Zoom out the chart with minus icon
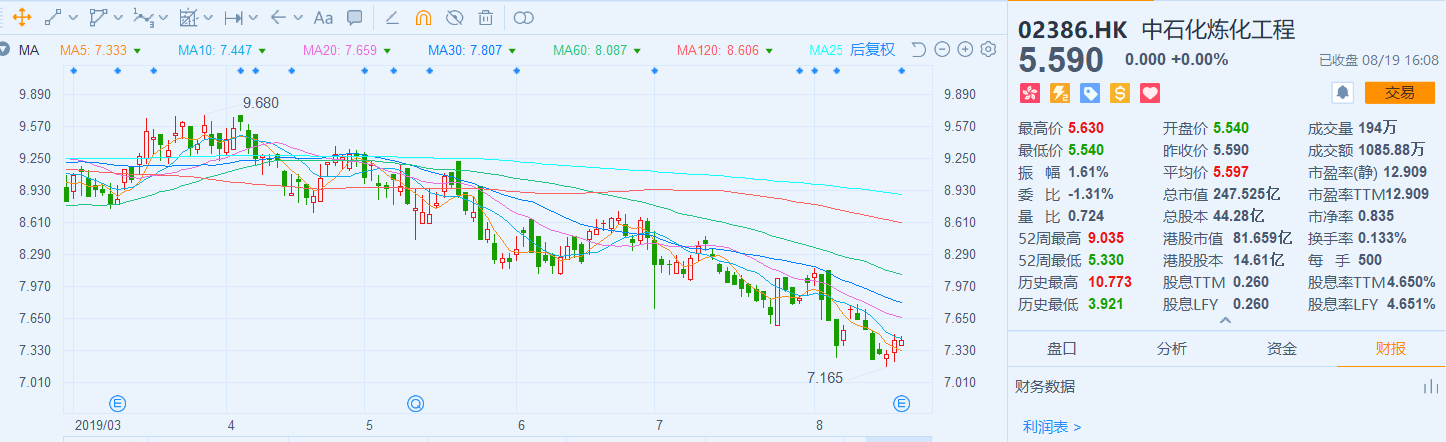Screen dimensions: 1446x442 pos(943,49)
